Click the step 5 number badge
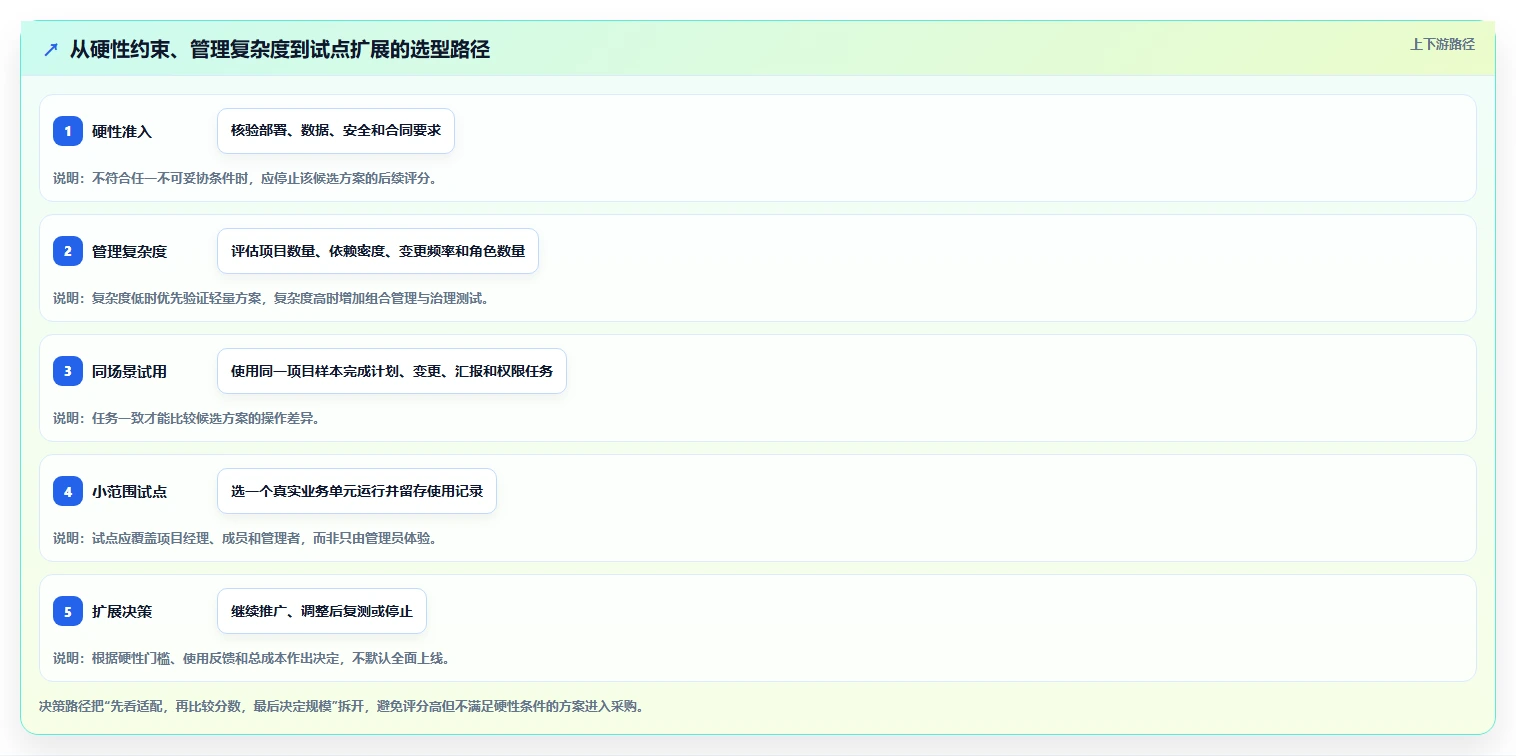The image size is (1516, 756). point(68,611)
